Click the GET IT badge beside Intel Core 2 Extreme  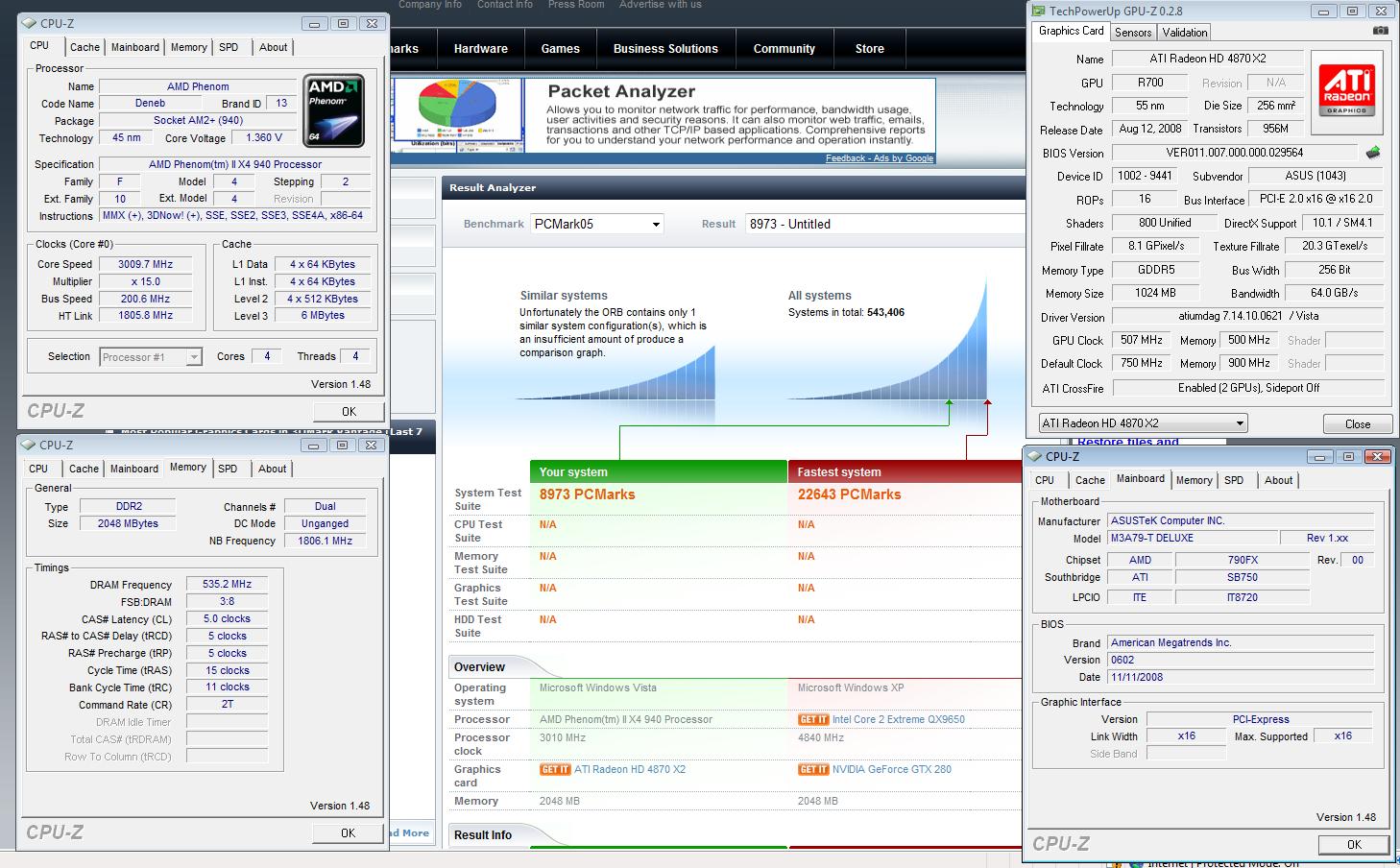point(812,719)
